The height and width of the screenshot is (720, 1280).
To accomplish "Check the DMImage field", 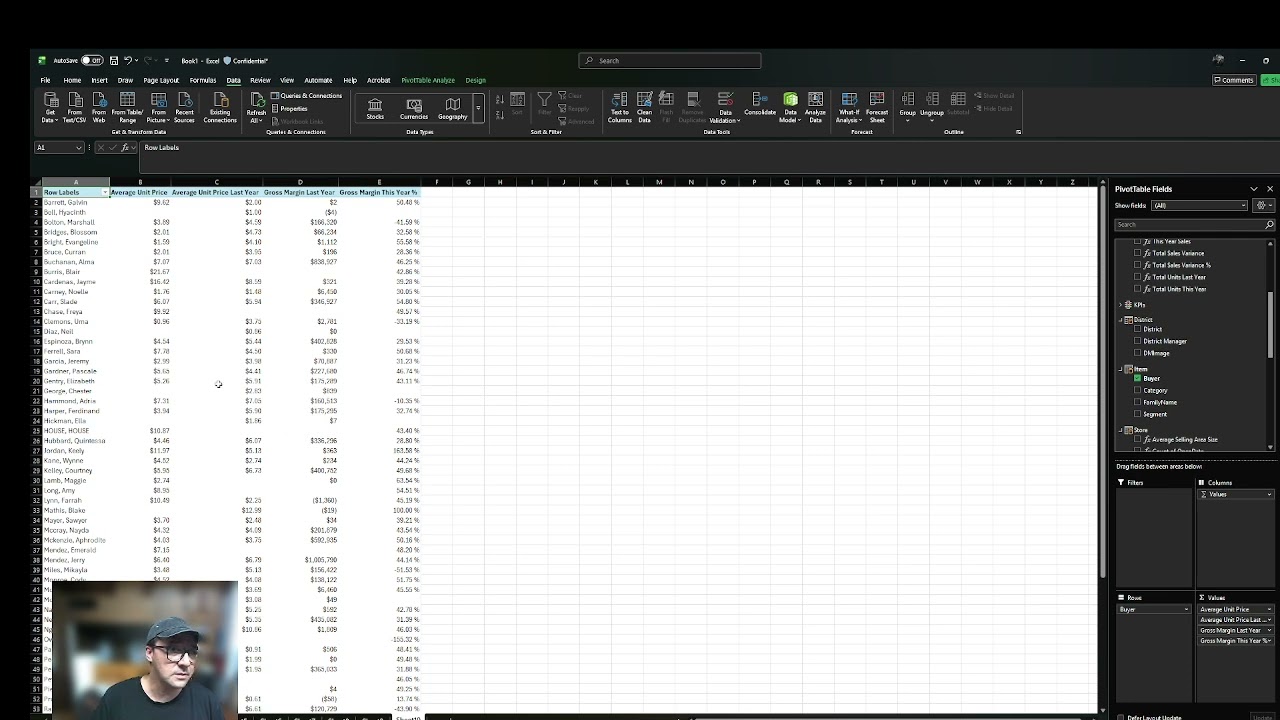I will (1138, 353).
